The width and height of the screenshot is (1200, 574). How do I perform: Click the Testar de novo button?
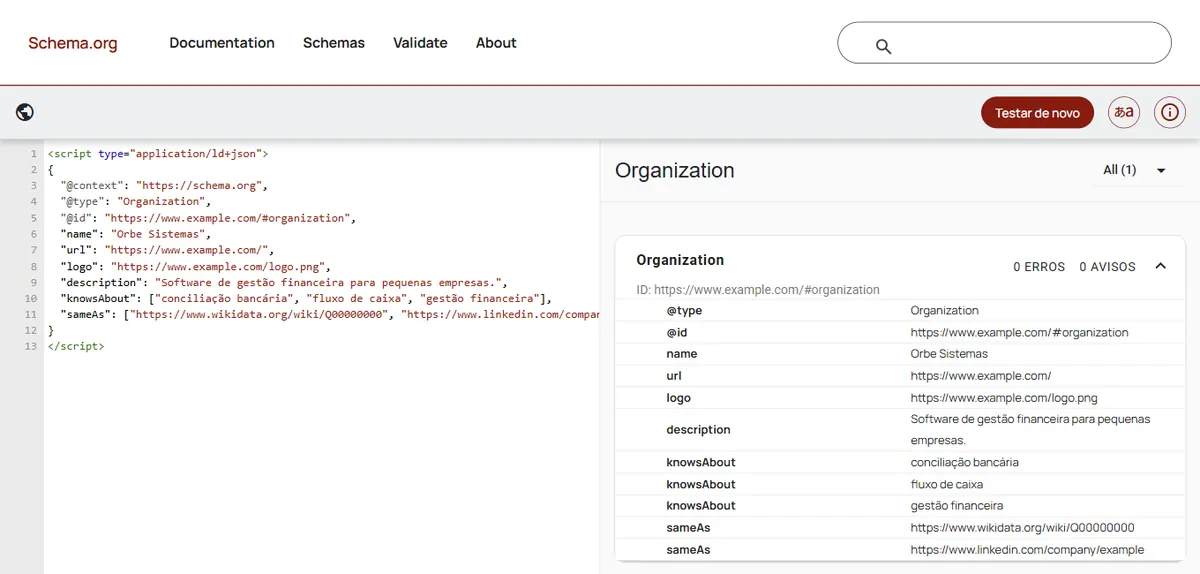click(x=1037, y=113)
